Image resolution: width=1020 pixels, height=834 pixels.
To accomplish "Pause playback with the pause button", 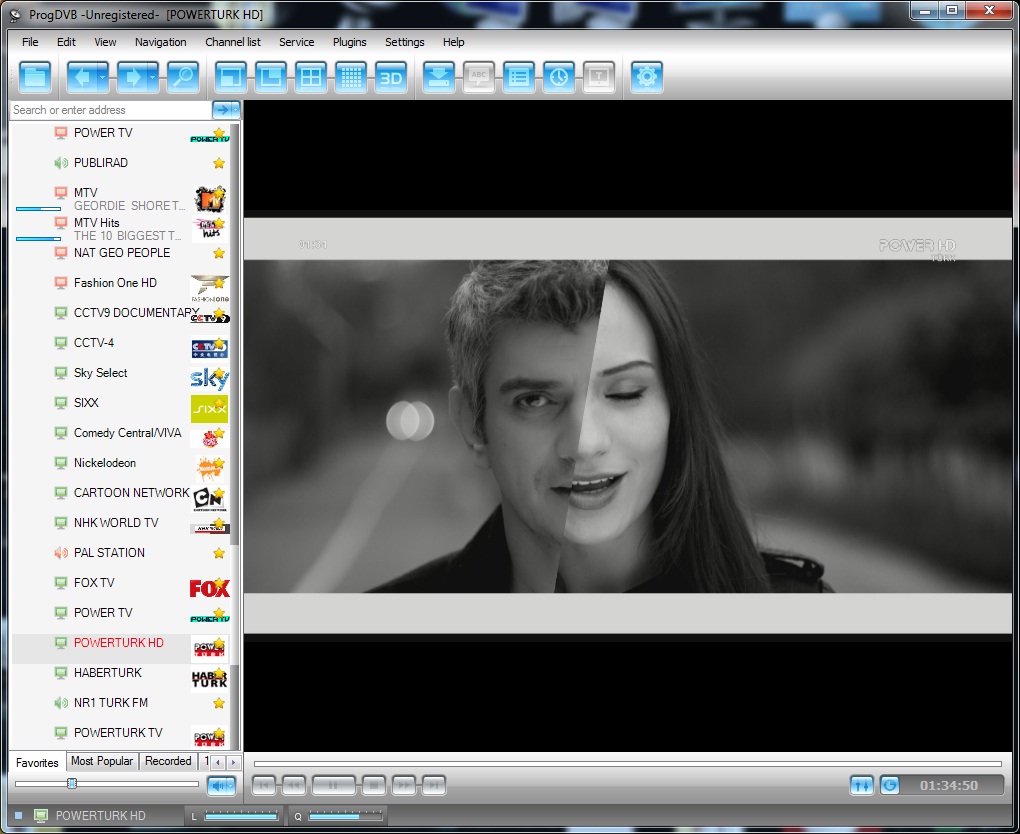I will click(x=333, y=785).
